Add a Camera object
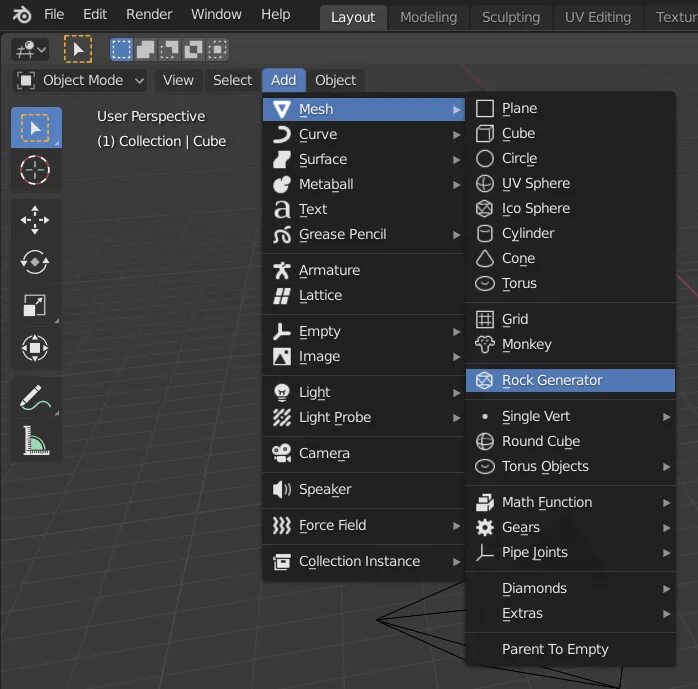This screenshot has width=698, height=689. click(x=364, y=454)
